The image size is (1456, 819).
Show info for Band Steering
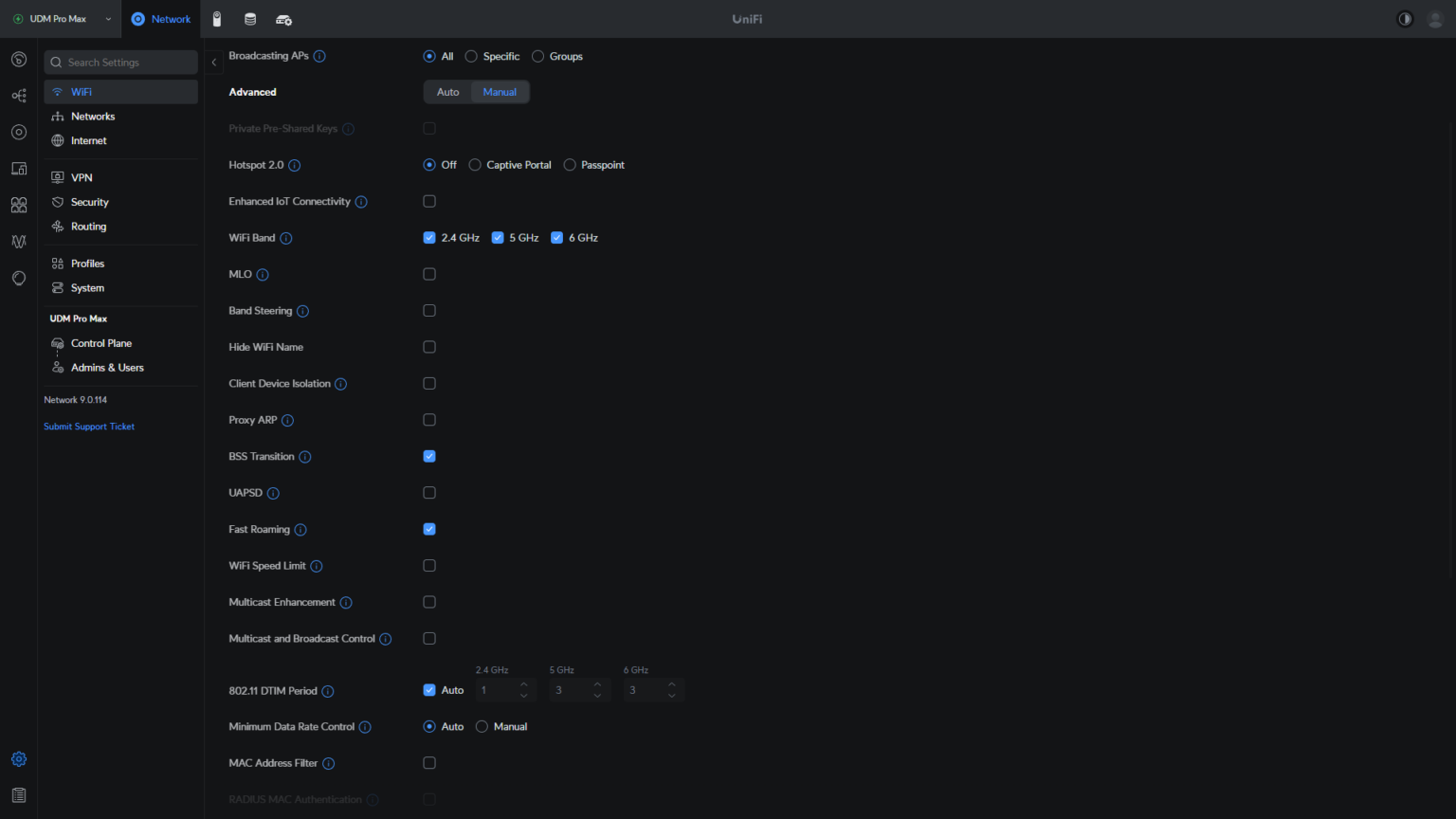[302, 311]
